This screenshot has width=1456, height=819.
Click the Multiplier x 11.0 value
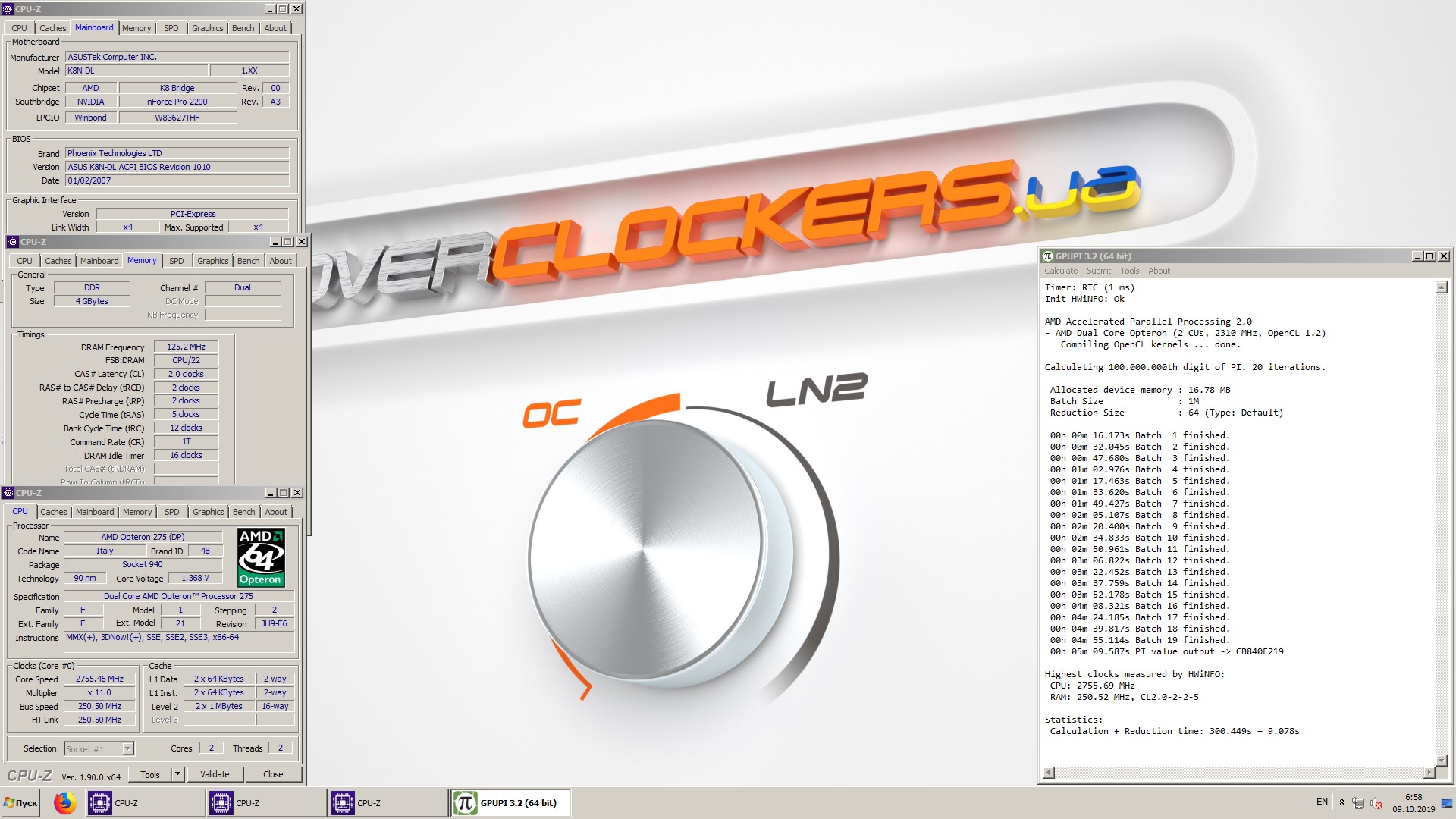point(99,692)
